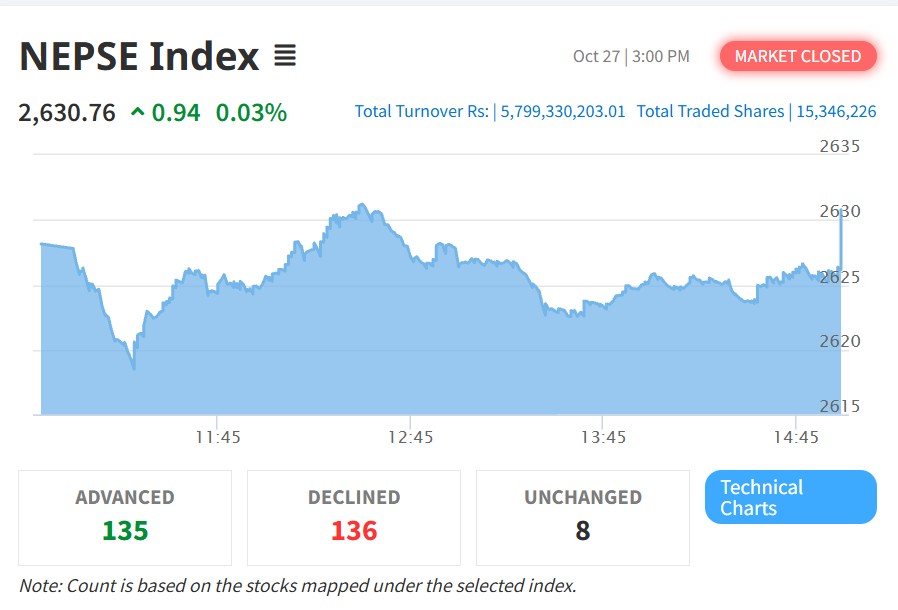The image size is (898, 610).
Task: Click the chart peak near 12:30
Action: pos(361,205)
